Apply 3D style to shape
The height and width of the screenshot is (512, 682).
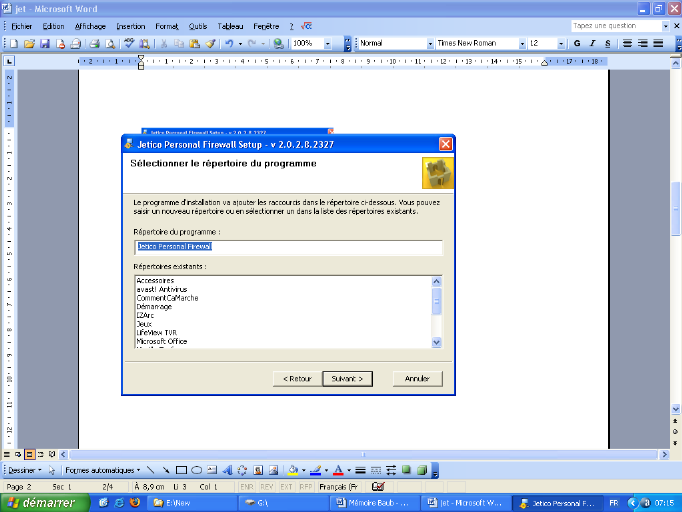pos(421,470)
